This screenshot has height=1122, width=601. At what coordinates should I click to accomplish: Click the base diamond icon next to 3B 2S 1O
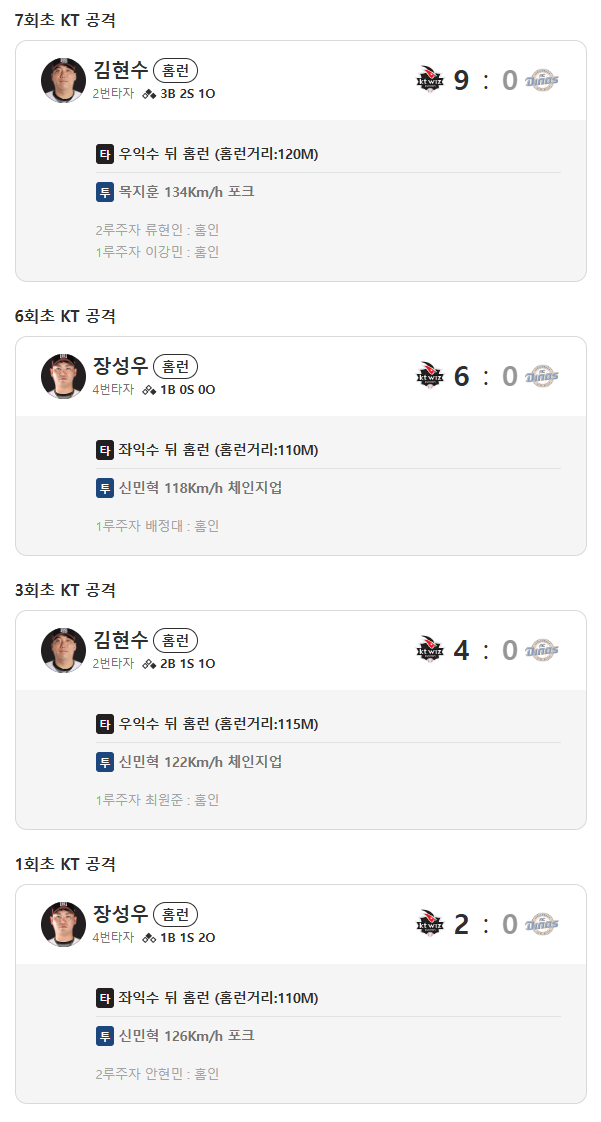point(149,94)
